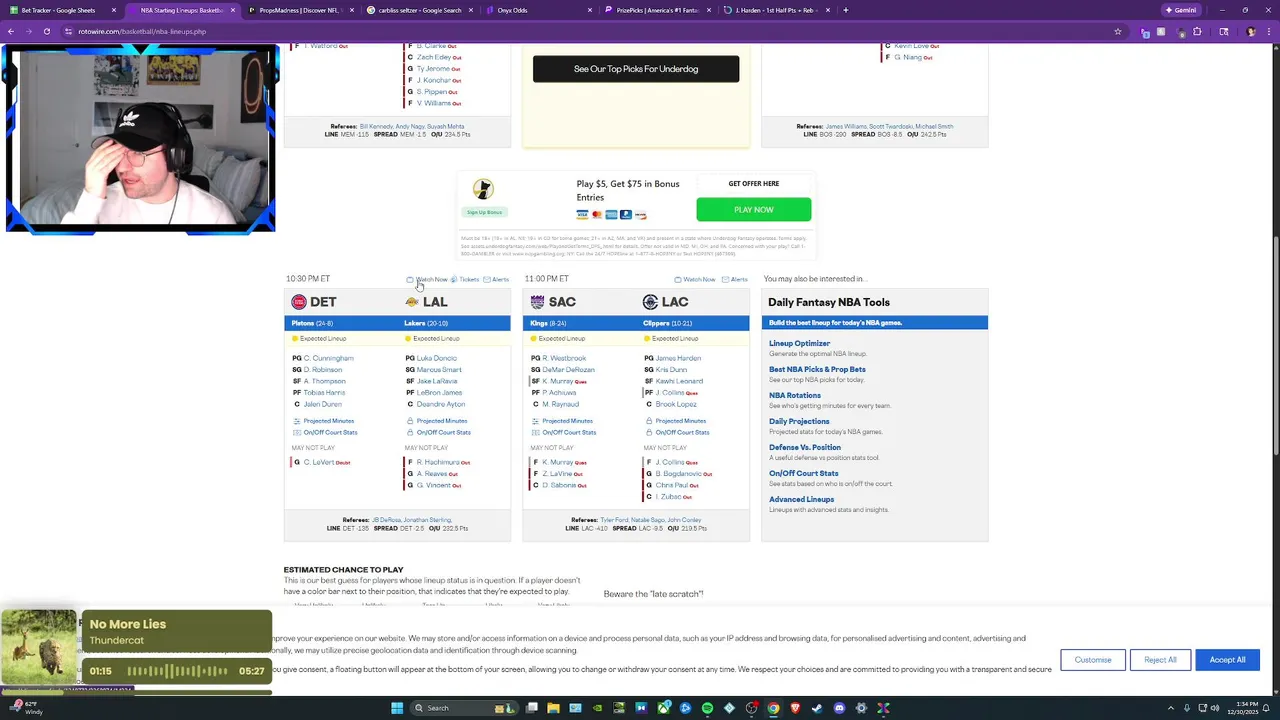Click the browser back arrow
1280x720 pixels.
click(10, 31)
